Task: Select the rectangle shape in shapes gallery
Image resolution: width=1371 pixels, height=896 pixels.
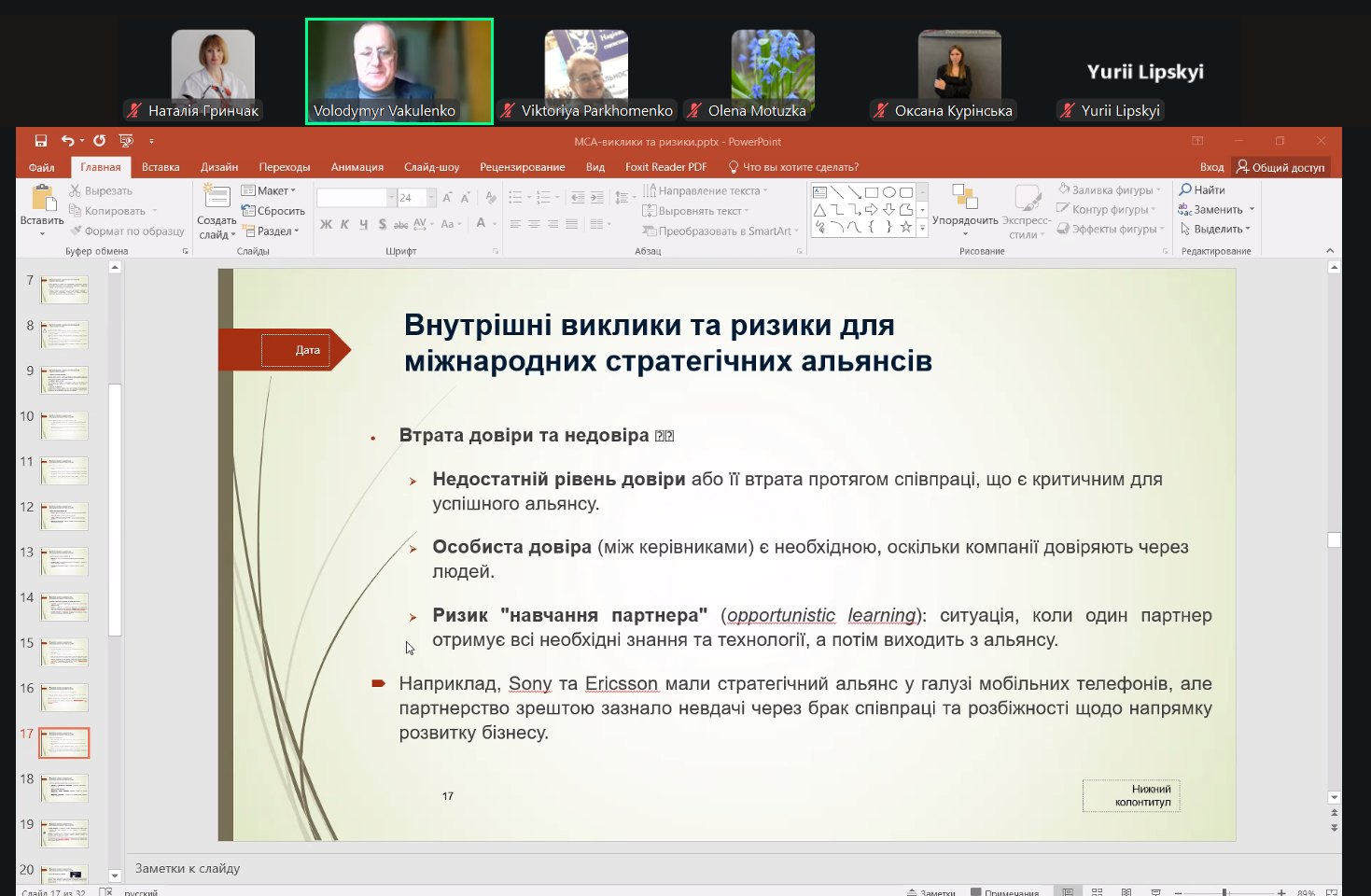Action: pyautogui.click(x=871, y=192)
